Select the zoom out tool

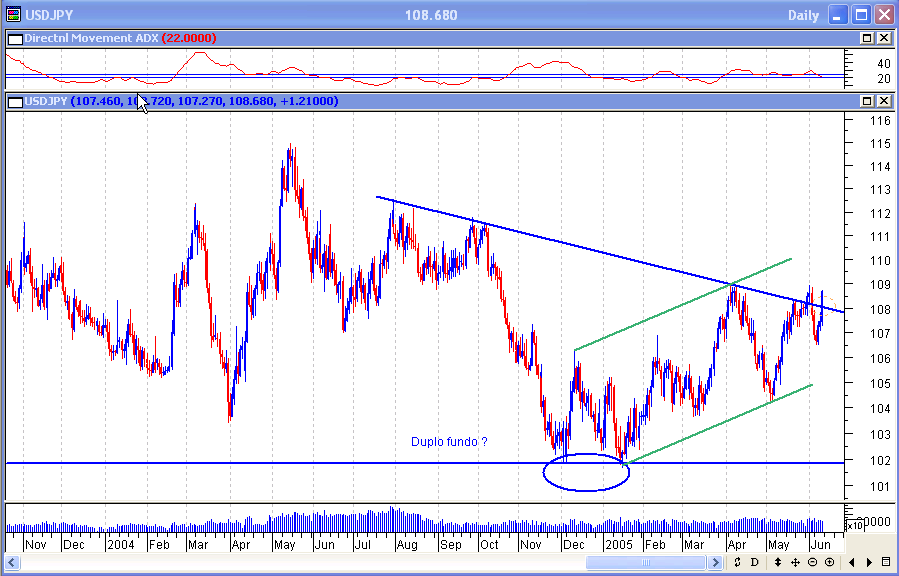click(x=812, y=563)
